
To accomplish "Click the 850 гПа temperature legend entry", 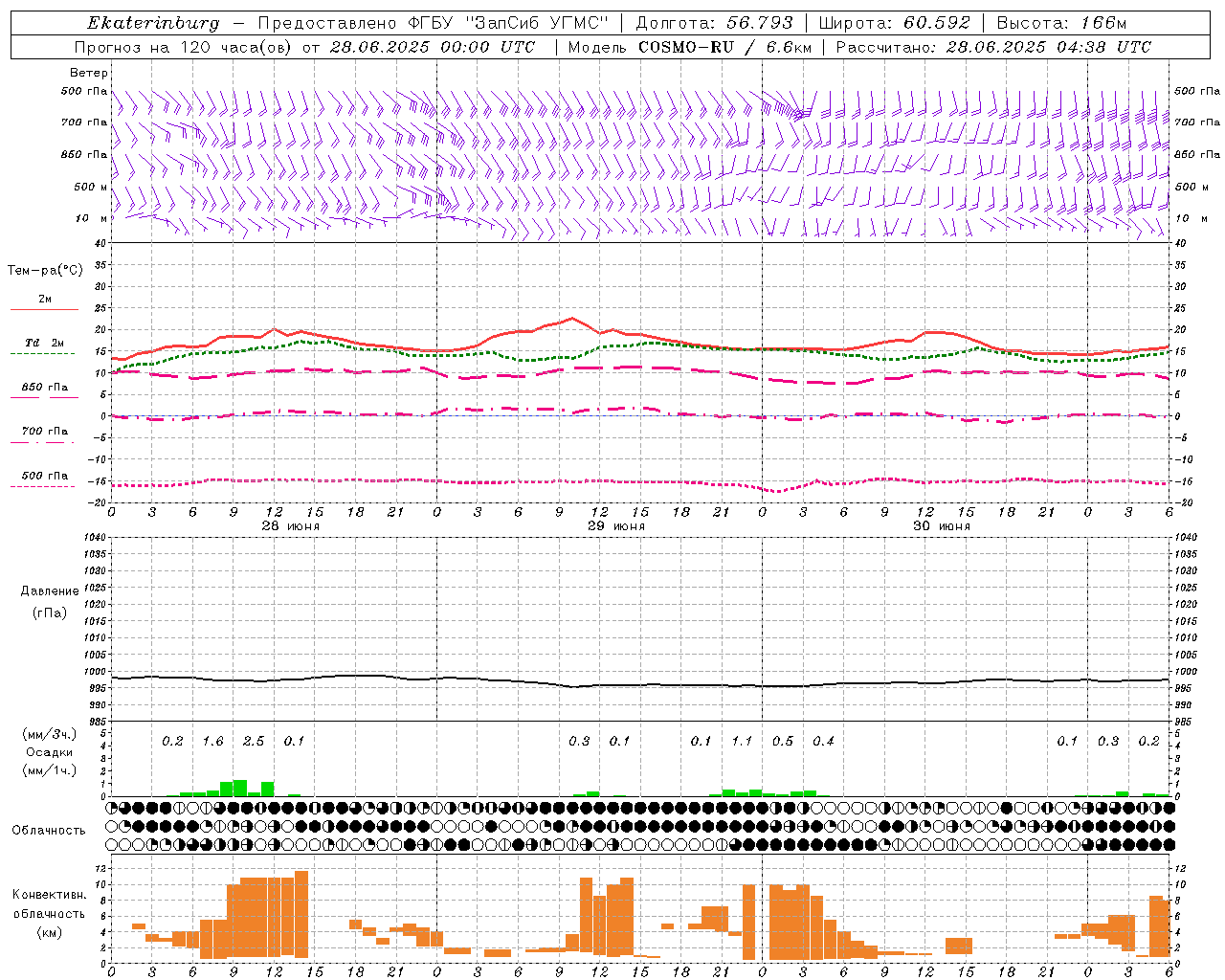I will (44, 390).
